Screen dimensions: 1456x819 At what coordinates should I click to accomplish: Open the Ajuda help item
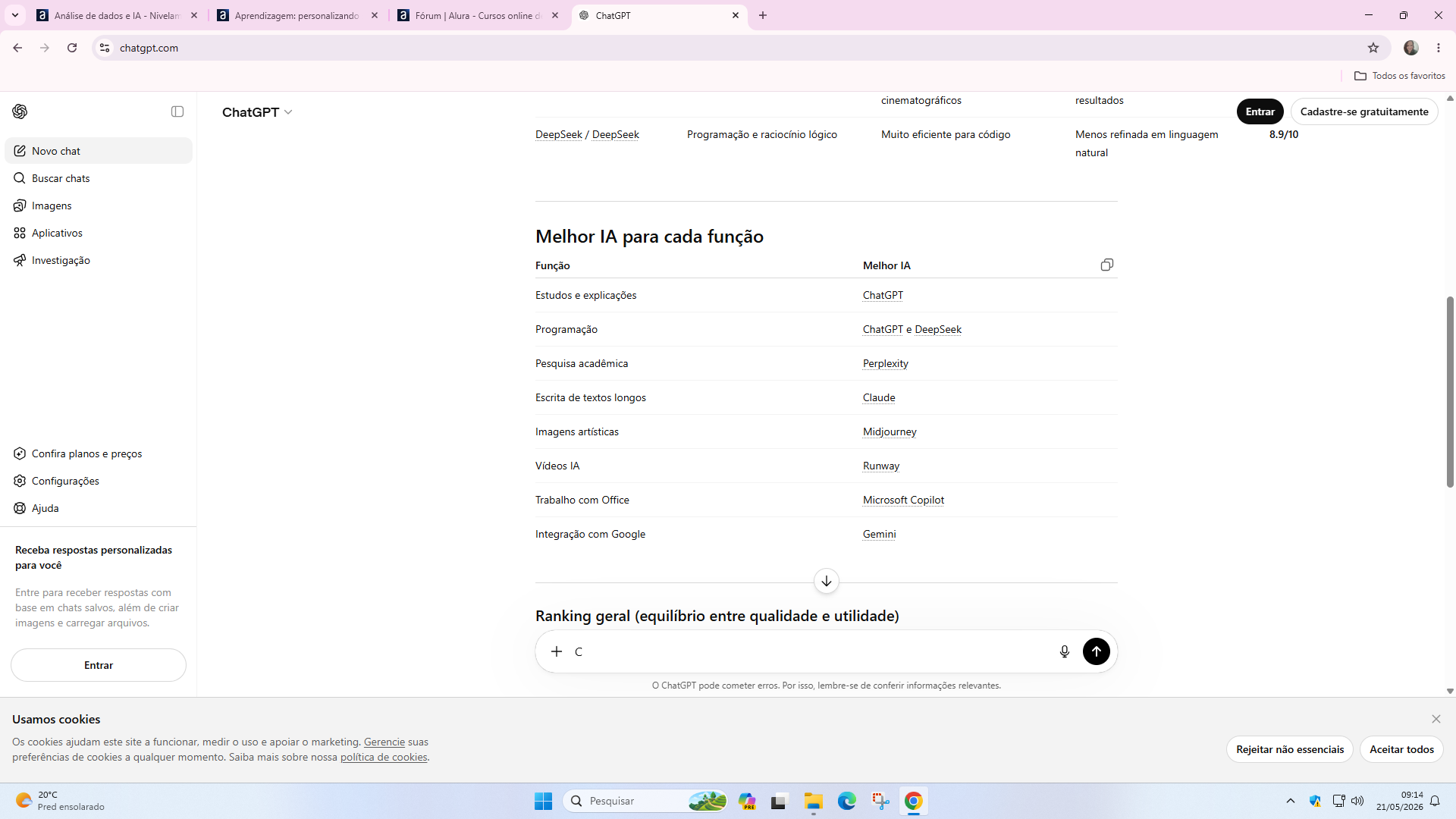(x=99, y=508)
